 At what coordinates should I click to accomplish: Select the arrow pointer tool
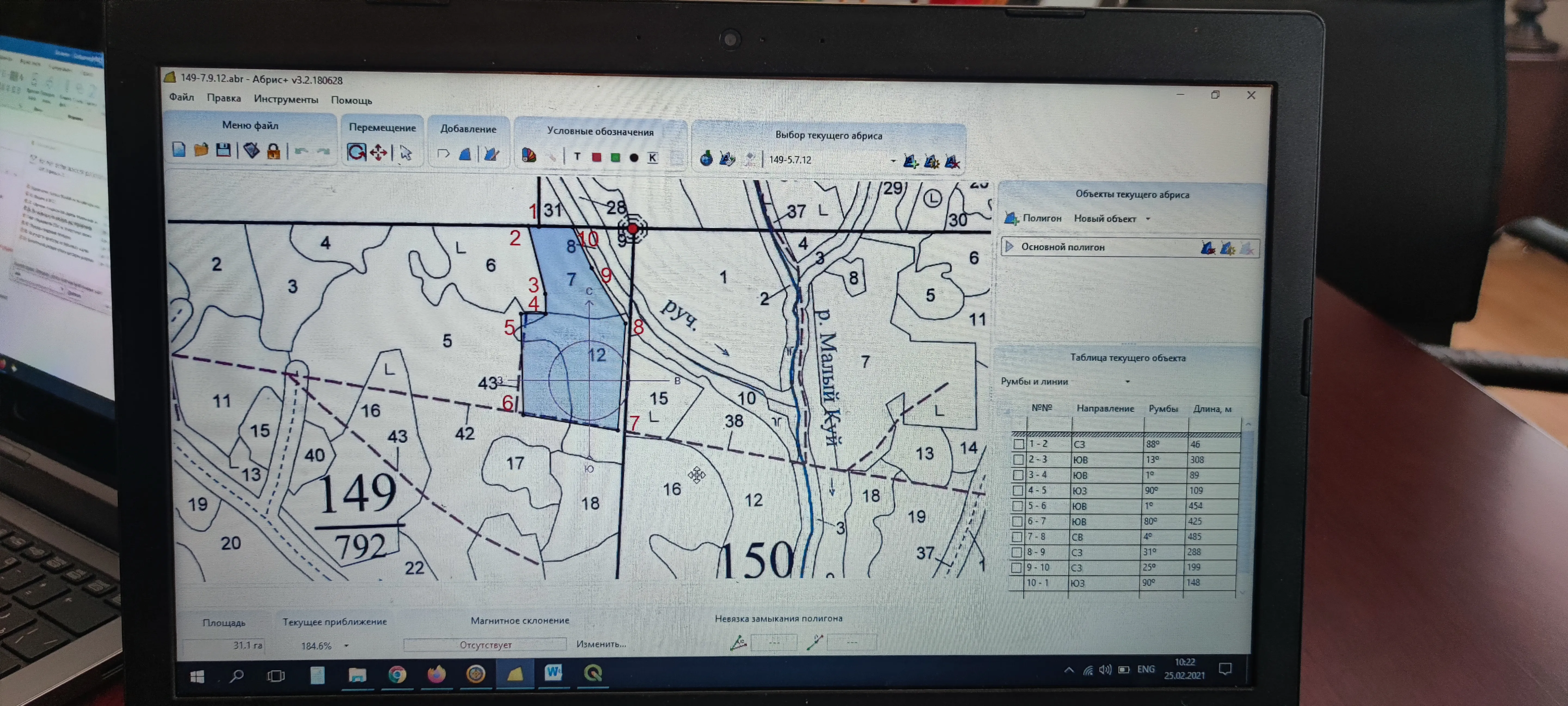coord(406,153)
